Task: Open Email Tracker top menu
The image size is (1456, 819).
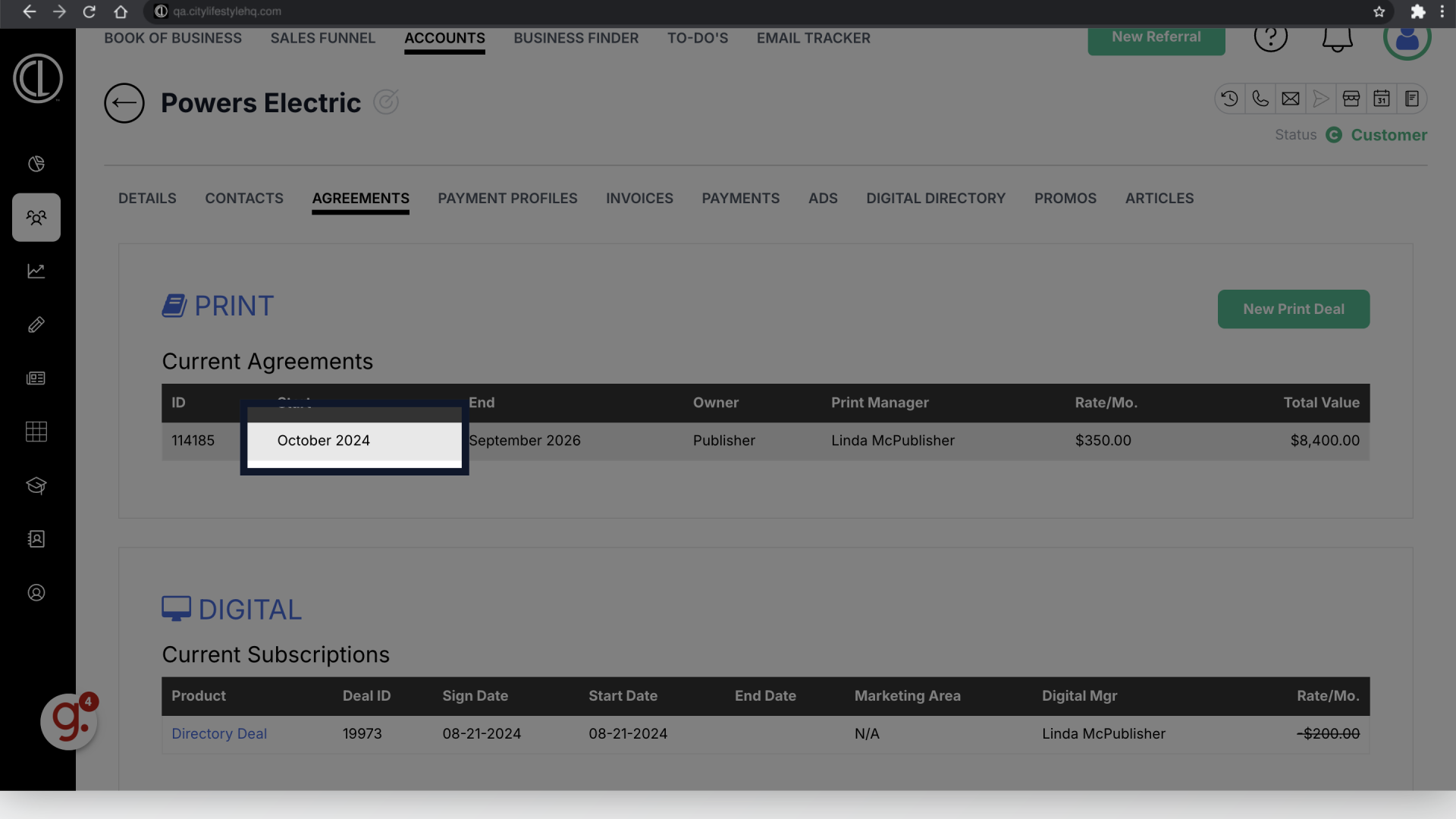Action: [x=814, y=38]
